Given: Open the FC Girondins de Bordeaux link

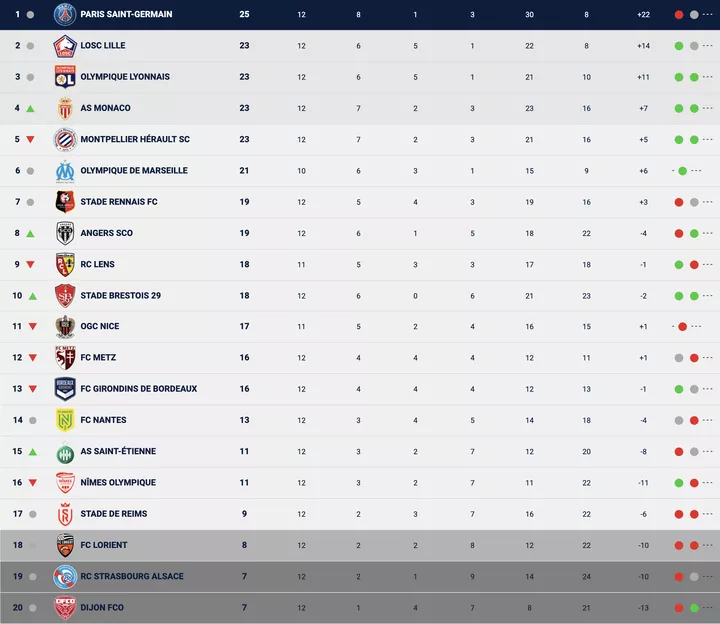Looking at the screenshot, I should [138, 389].
